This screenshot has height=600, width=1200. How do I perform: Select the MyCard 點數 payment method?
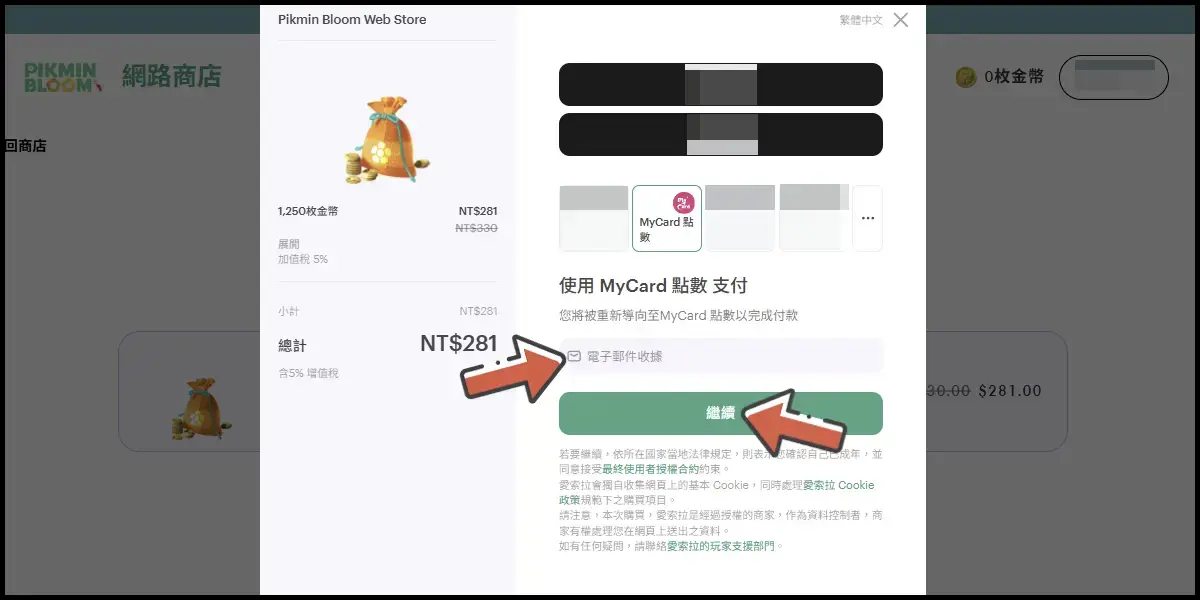tap(667, 218)
